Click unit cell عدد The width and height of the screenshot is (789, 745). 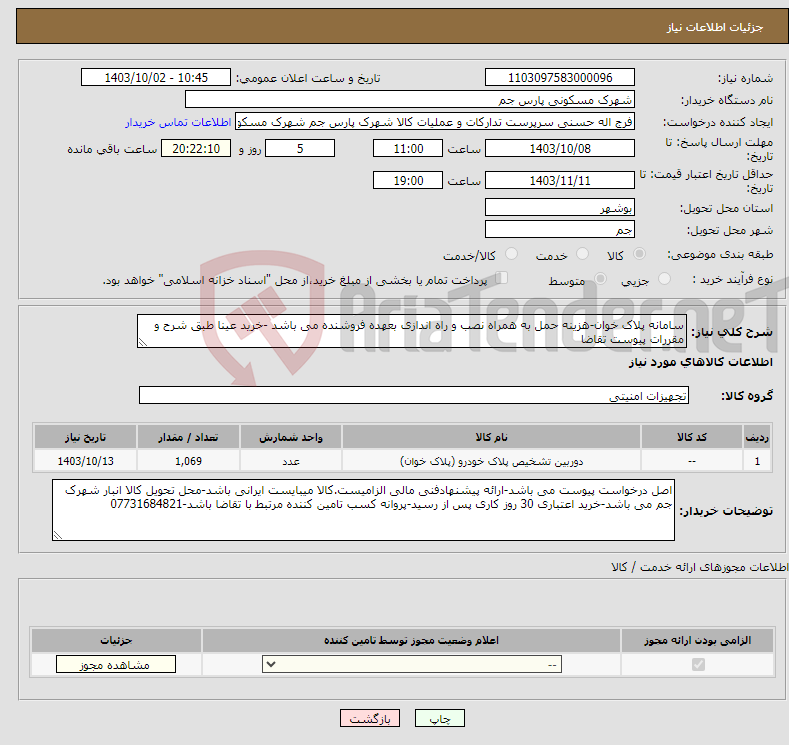tap(291, 461)
